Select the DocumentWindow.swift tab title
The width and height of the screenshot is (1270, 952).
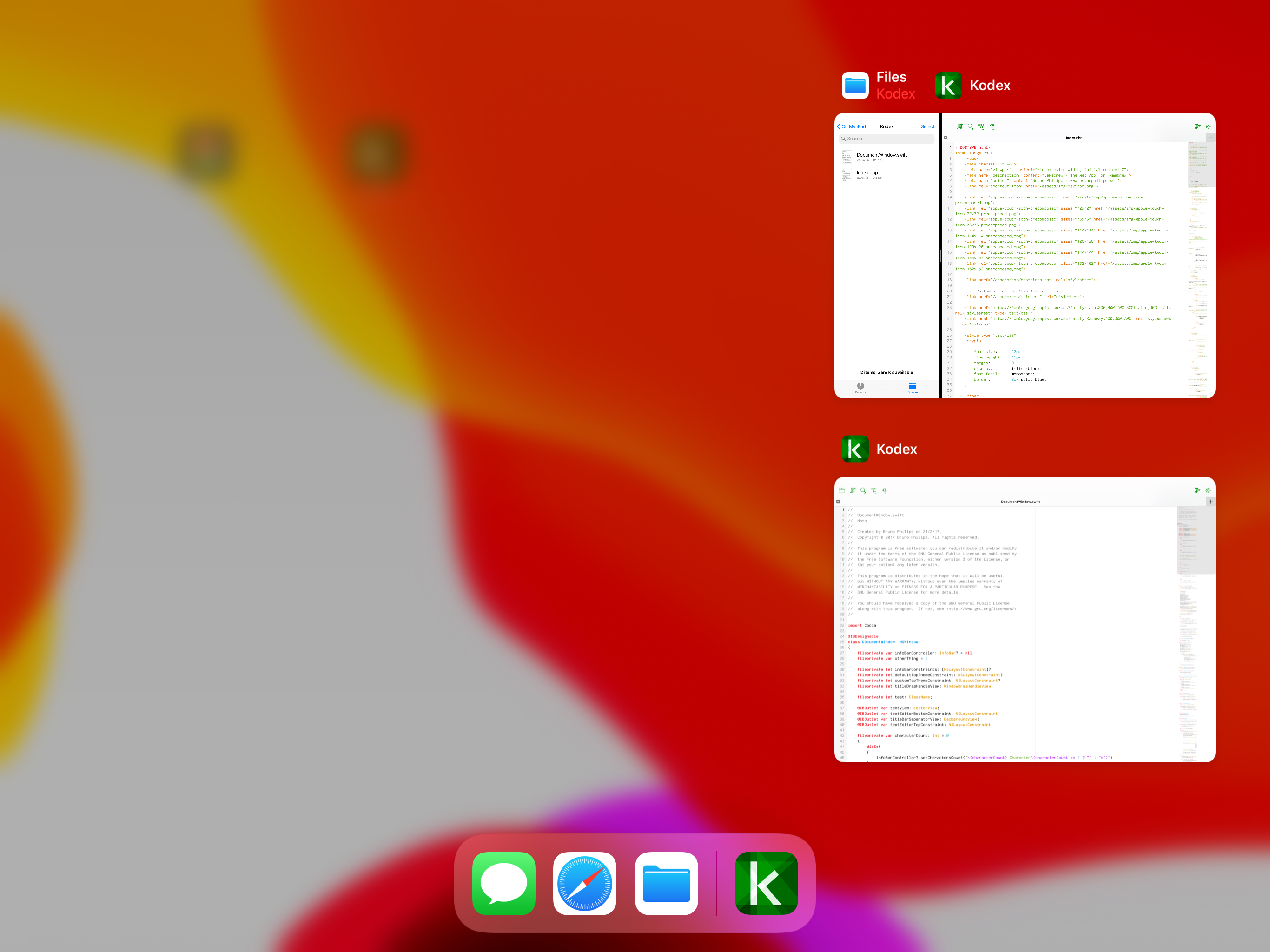pyautogui.click(x=1020, y=502)
